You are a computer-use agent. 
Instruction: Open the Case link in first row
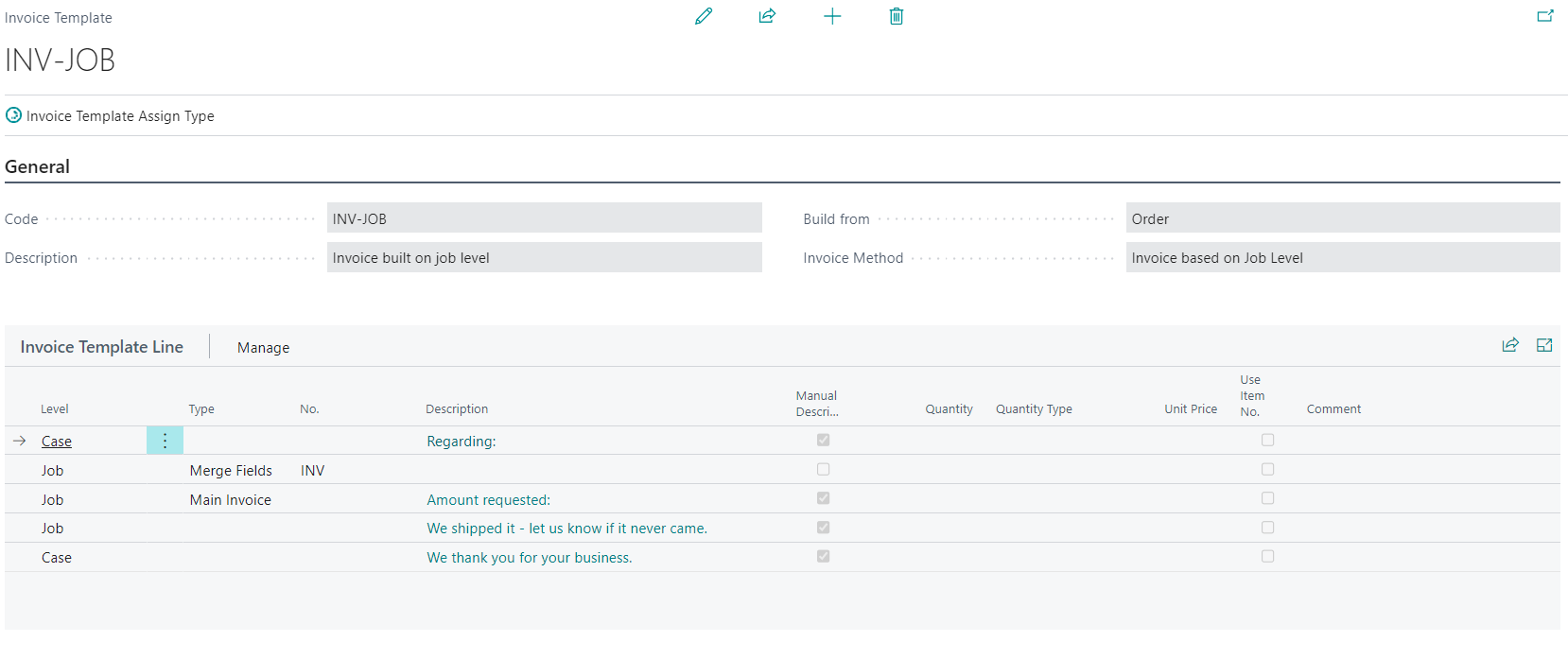coord(57,442)
